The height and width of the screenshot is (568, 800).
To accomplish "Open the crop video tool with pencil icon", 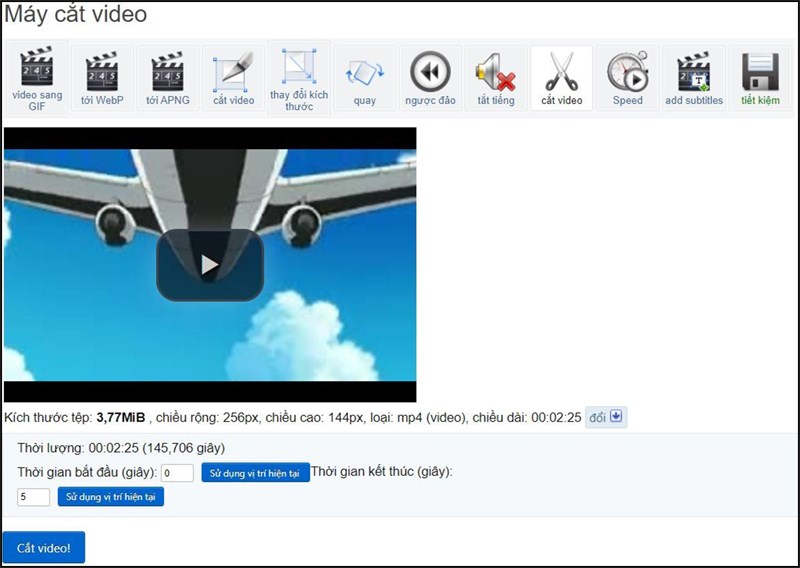I will click(x=233, y=78).
